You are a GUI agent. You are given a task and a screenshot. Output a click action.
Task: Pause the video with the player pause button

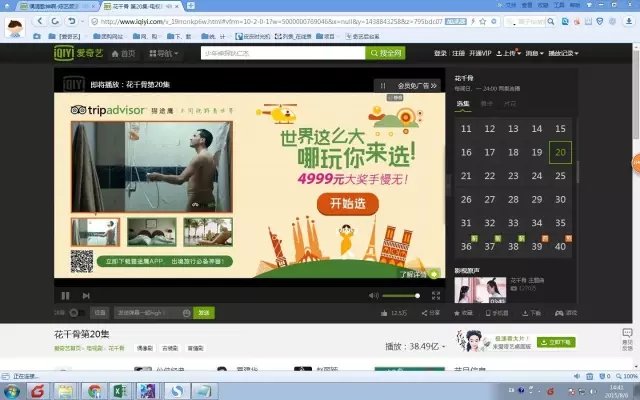(x=66, y=296)
